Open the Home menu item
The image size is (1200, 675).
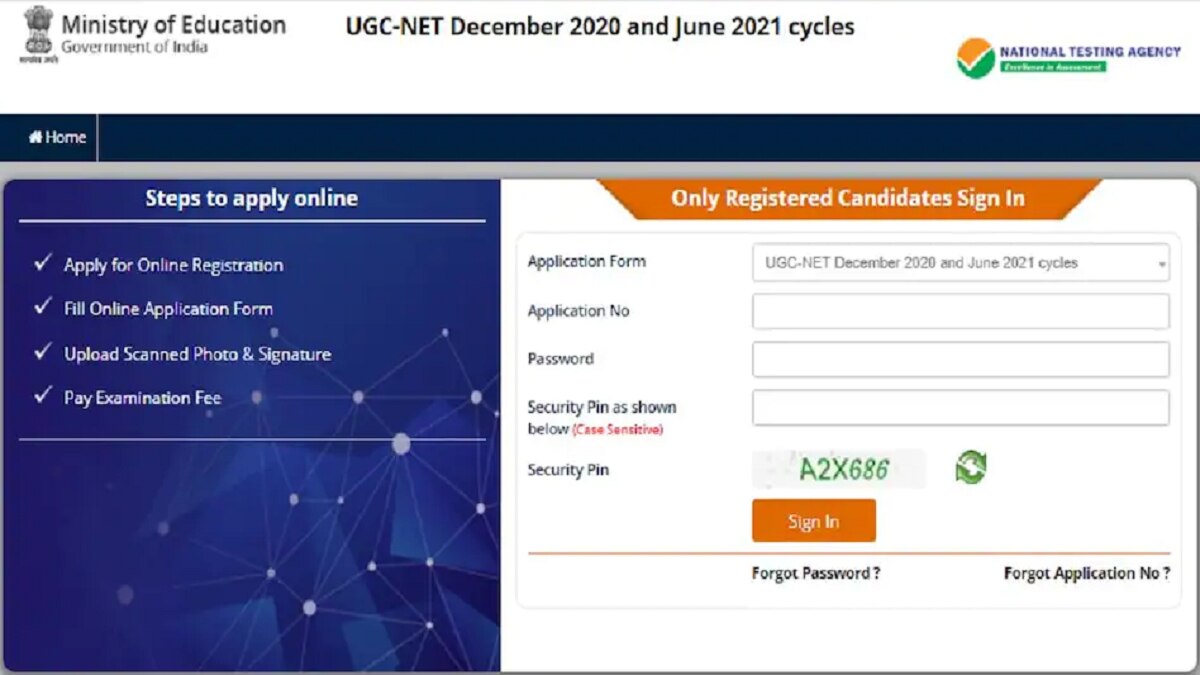click(58, 137)
